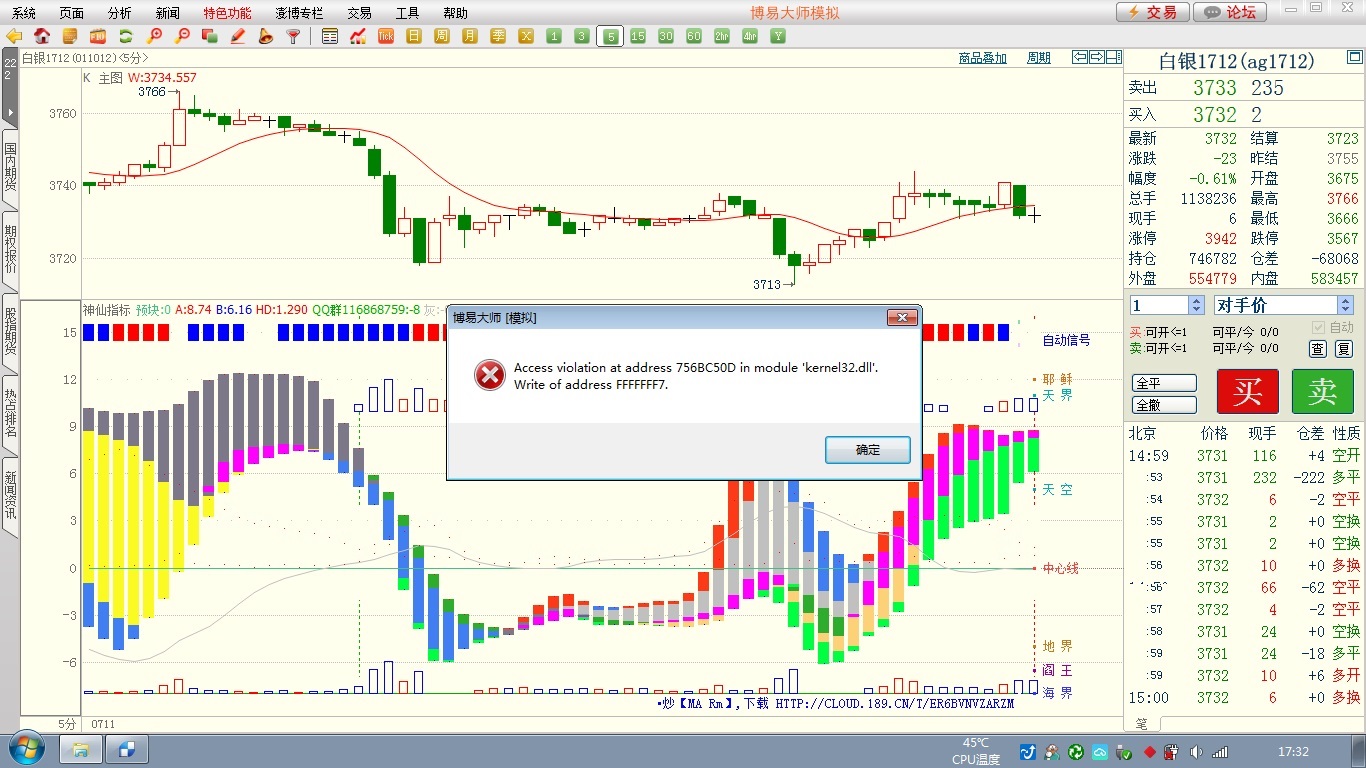Screen dimensions: 1366x768
Task: Toggle the 全撤 option
Action: 1164,405
